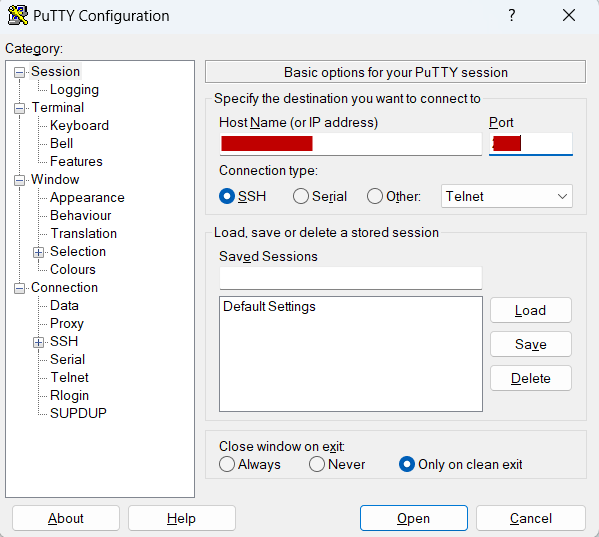Click the Load button

tap(531, 311)
